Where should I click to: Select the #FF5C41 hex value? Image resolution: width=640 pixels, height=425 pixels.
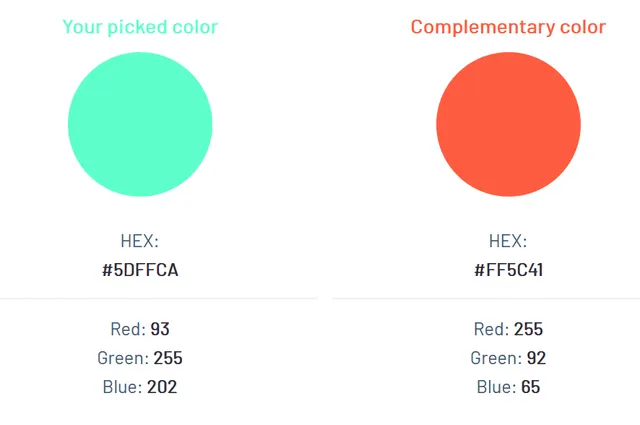coord(508,270)
